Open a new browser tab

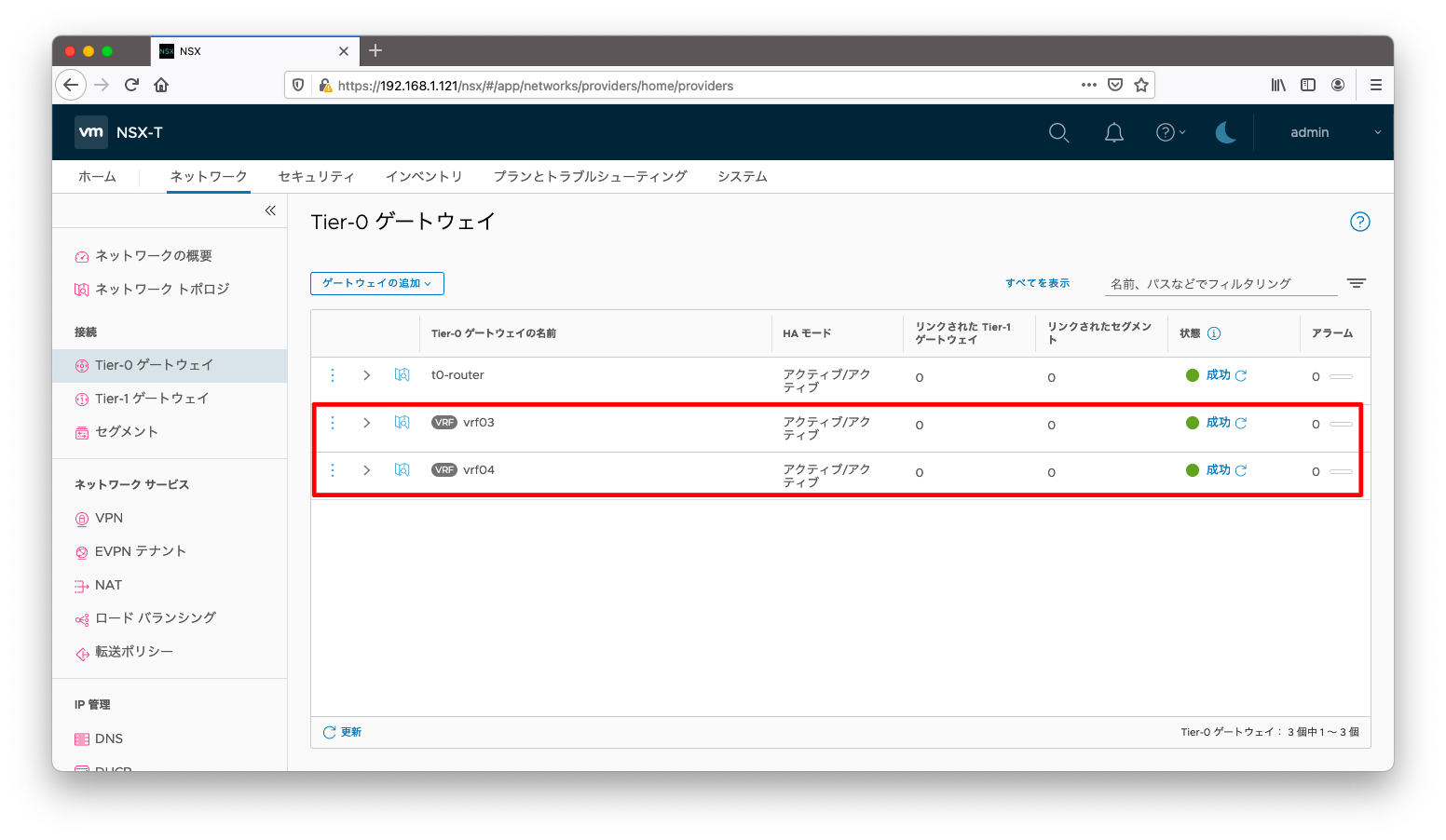pyautogui.click(x=375, y=50)
